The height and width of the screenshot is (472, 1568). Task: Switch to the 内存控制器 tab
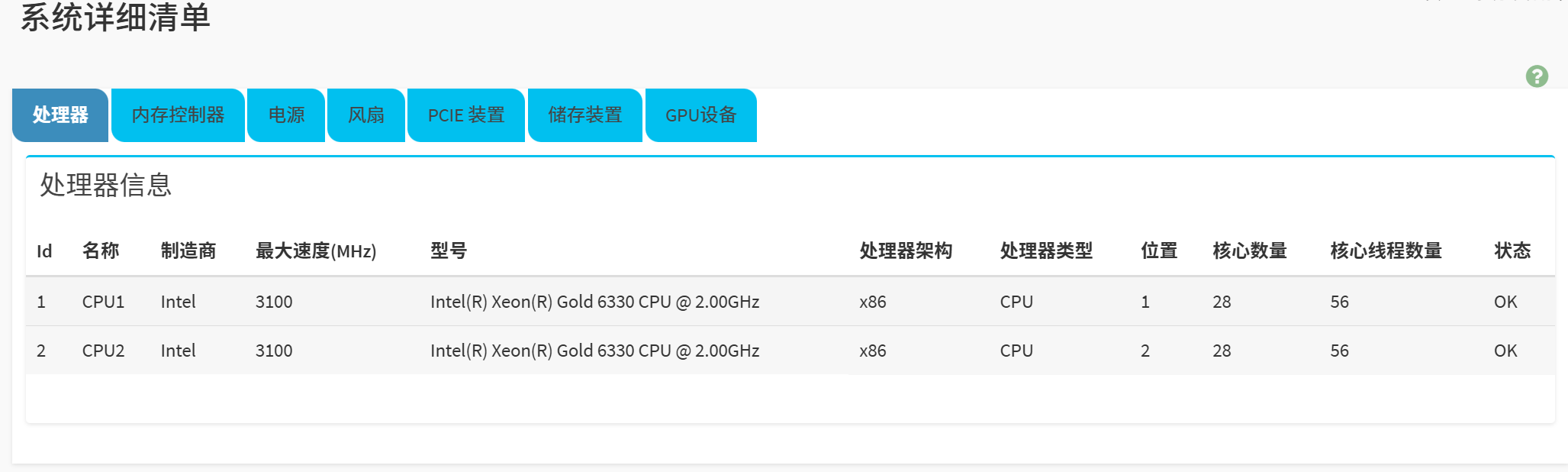178,115
